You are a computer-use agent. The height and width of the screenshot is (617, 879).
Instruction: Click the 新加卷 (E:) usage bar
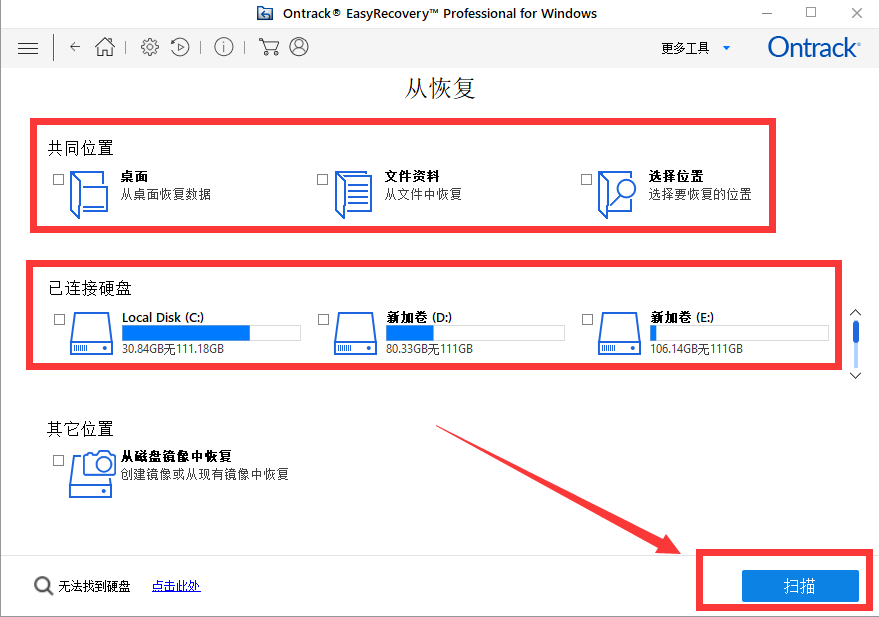[739, 333]
